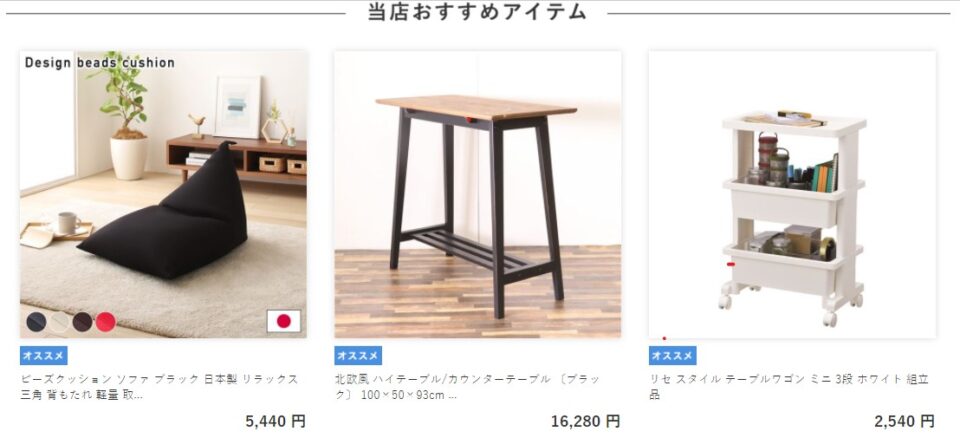Click the 2,540 円 price

(x=904, y=421)
